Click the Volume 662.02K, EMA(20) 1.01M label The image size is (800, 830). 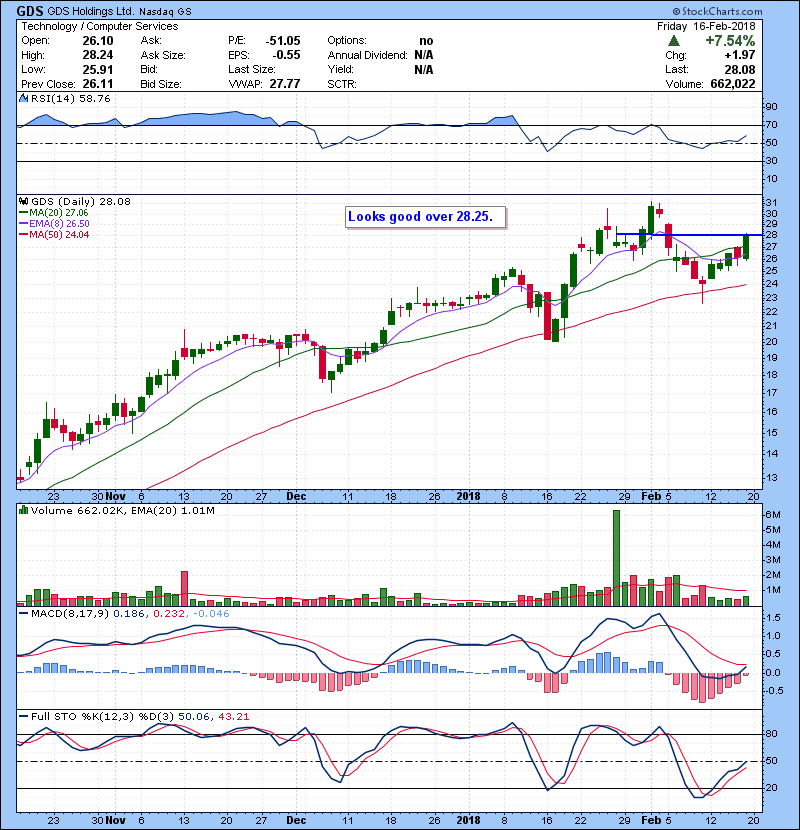(x=123, y=510)
